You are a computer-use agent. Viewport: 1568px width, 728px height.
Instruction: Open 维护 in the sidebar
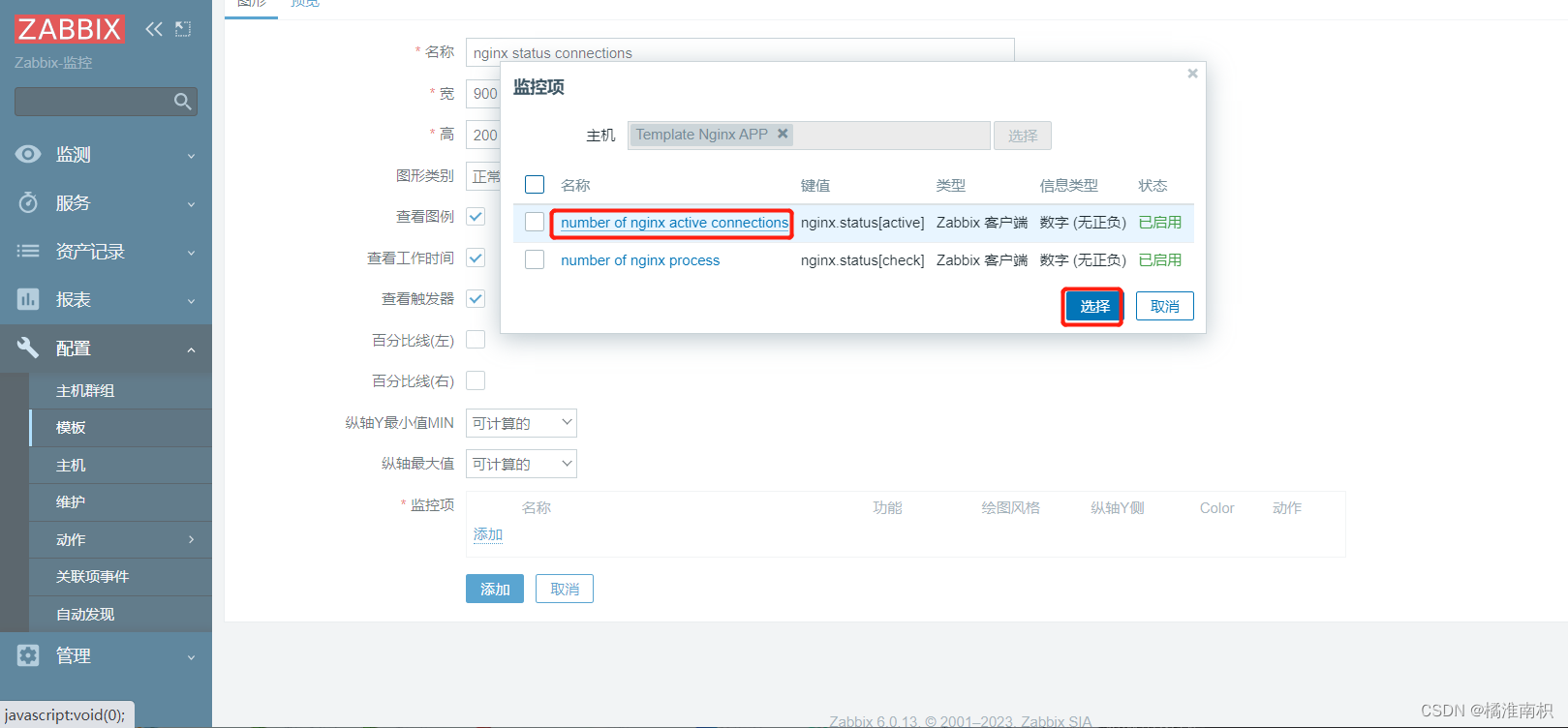(71, 501)
